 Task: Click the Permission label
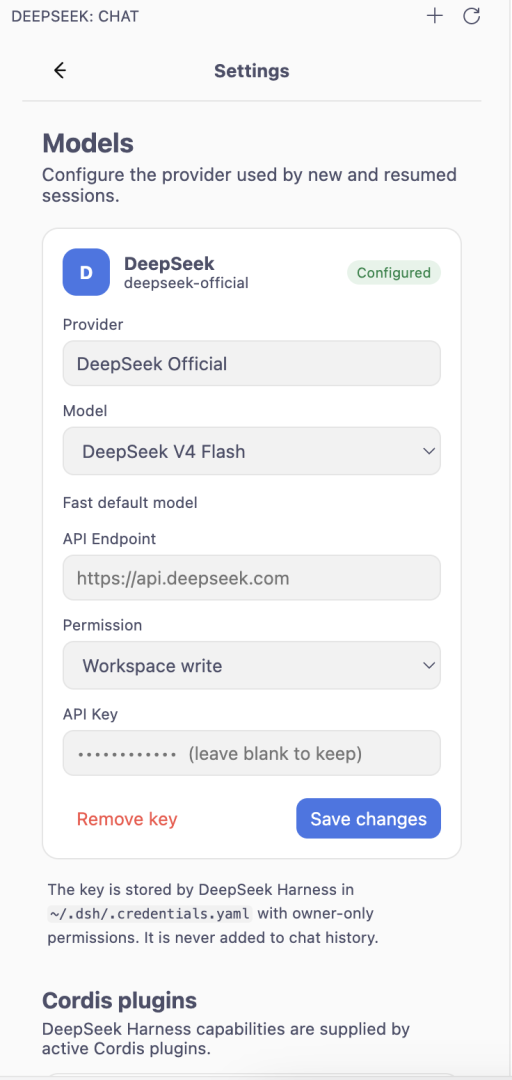click(x=103, y=625)
